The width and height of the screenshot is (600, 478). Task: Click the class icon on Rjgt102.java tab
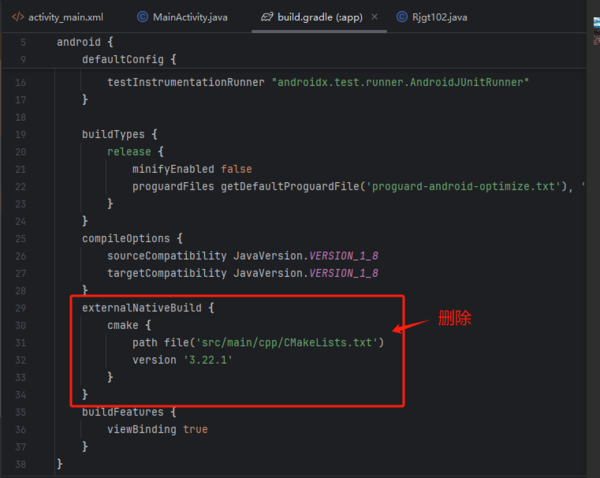pyautogui.click(x=402, y=17)
